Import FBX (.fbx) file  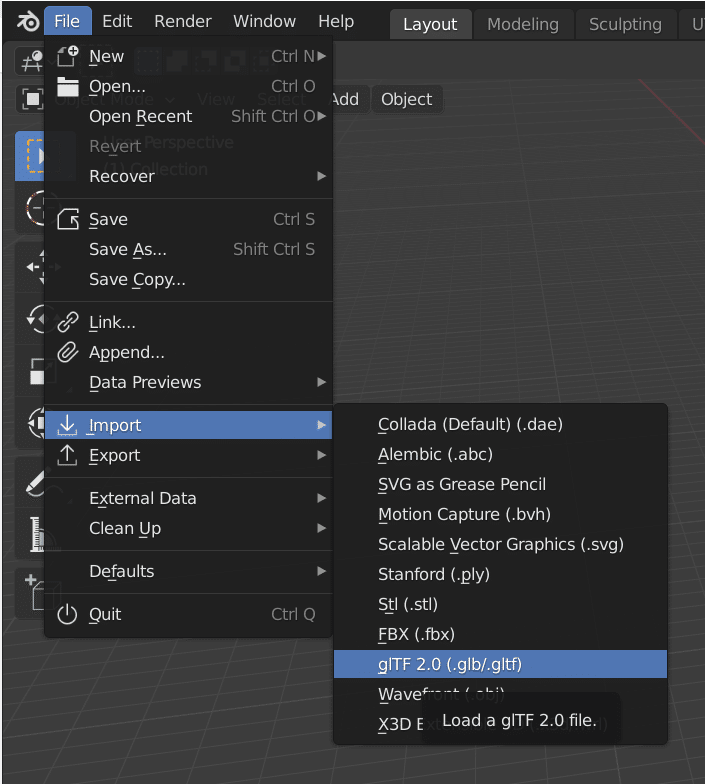point(500,634)
